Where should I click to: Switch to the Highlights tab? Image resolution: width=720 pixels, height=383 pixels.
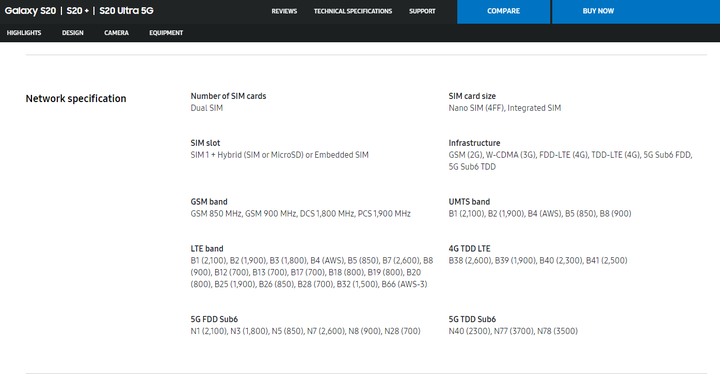tap(24, 33)
